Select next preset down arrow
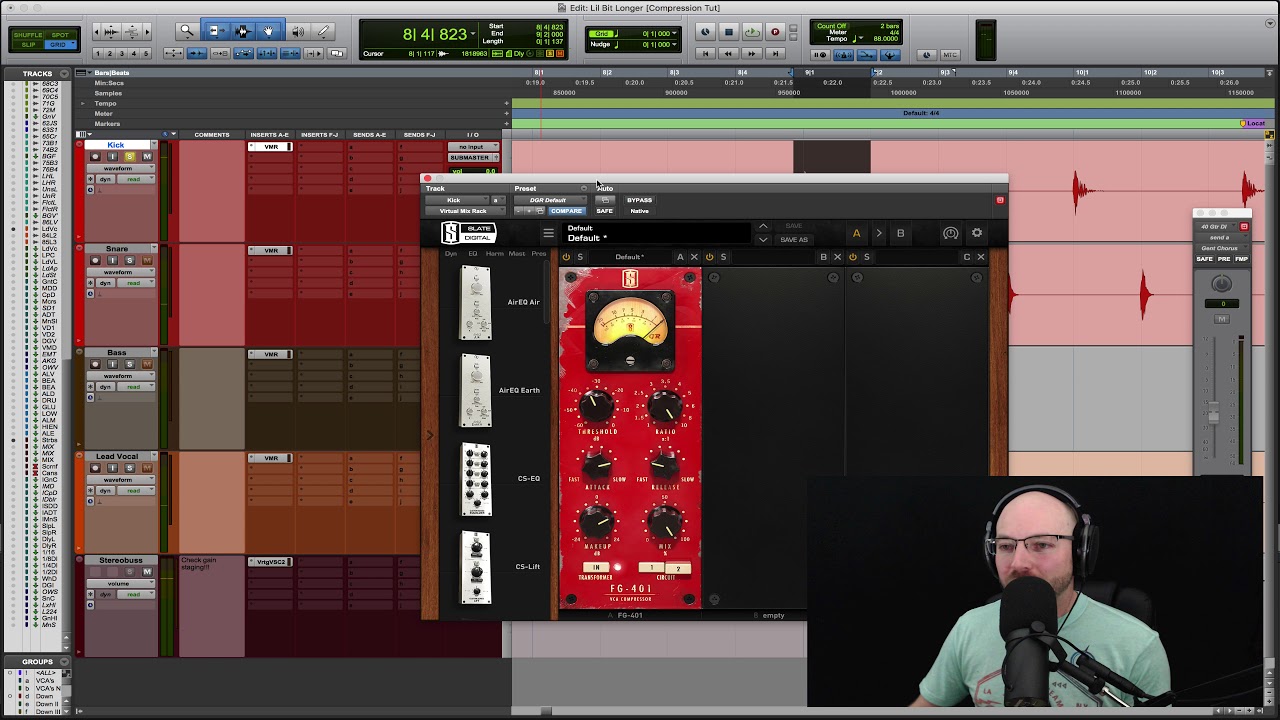1280x720 pixels. (x=763, y=240)
